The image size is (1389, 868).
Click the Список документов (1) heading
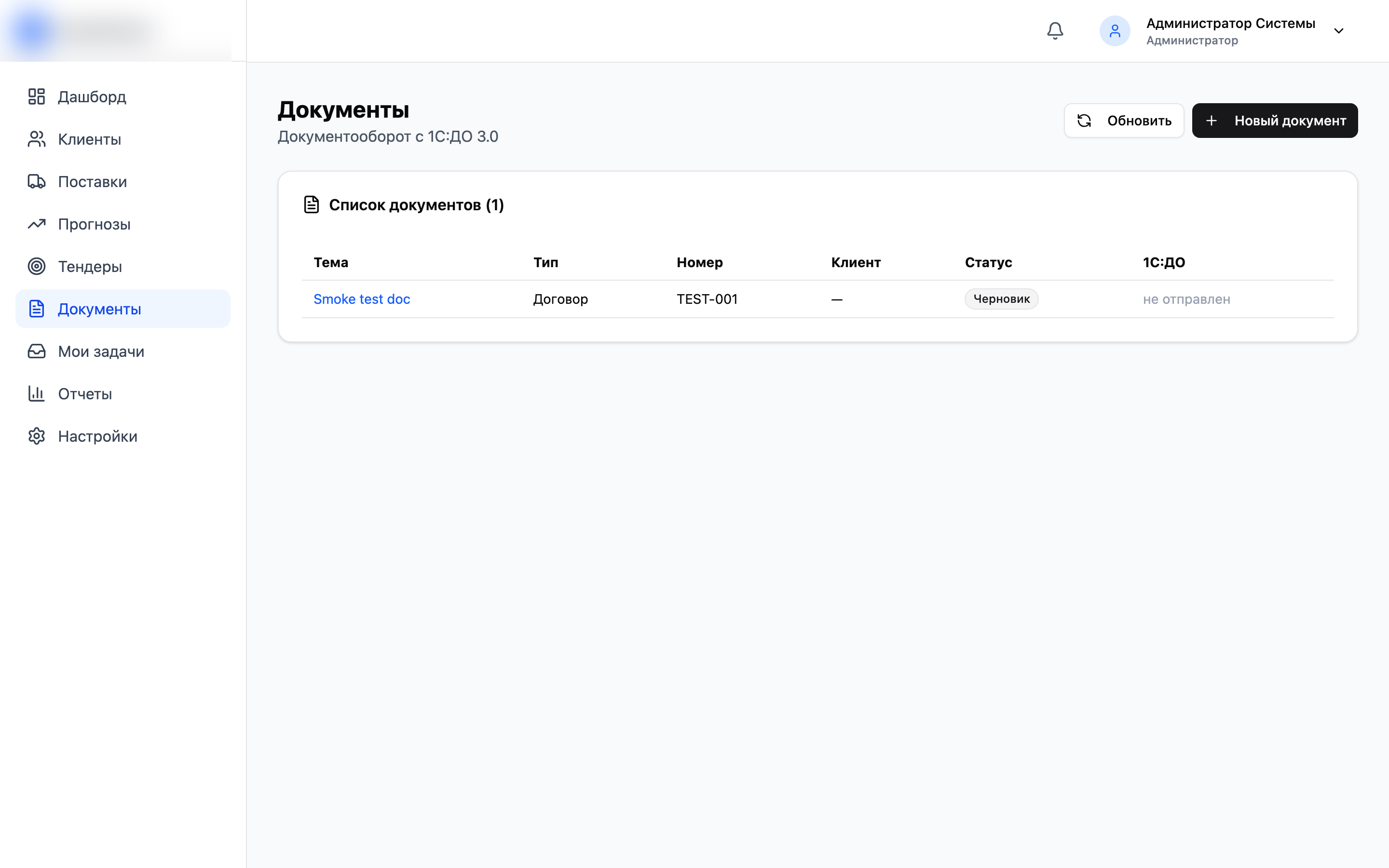point(416,205)
